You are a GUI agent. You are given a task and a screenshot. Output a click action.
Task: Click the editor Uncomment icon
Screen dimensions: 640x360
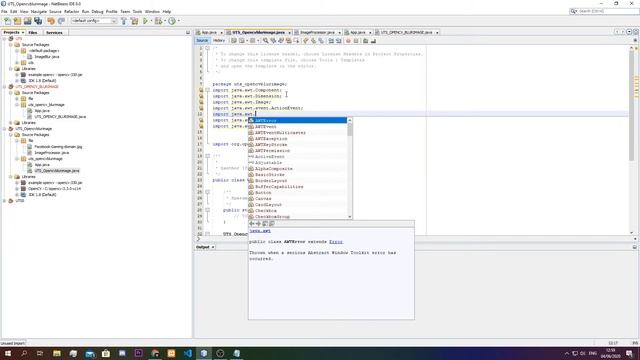pos(373,41)
